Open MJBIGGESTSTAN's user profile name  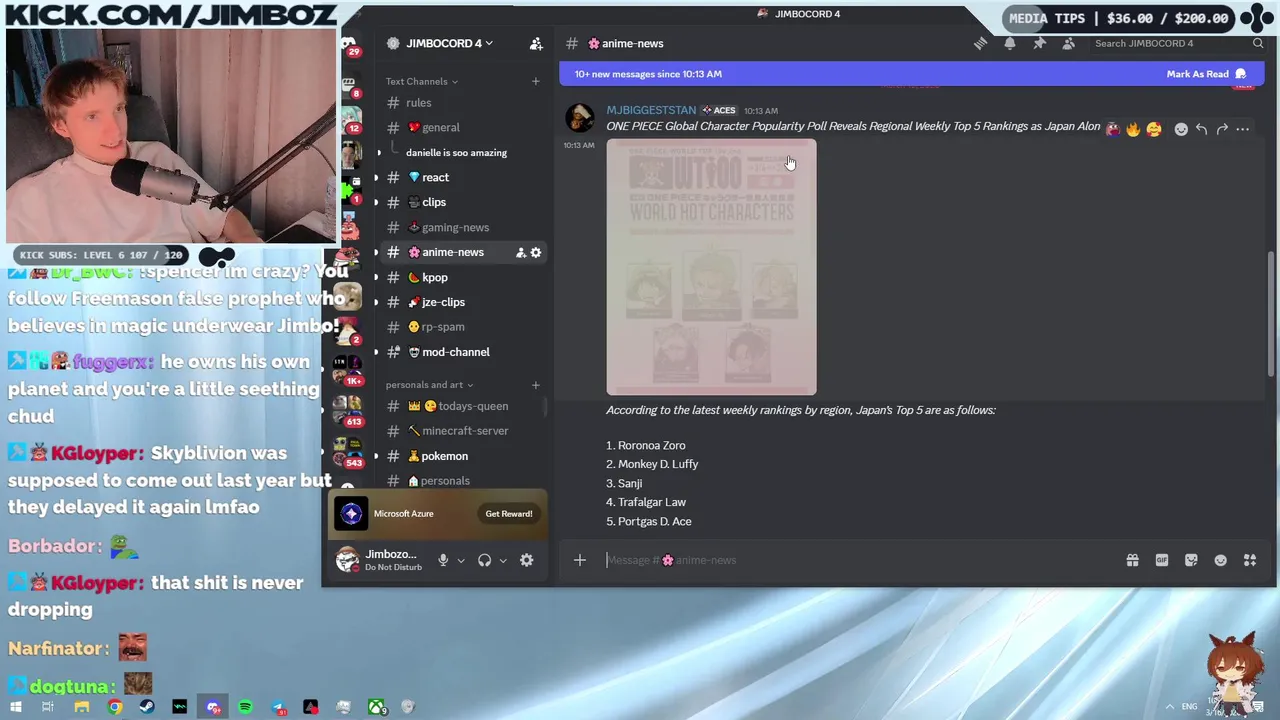point(651,110)
